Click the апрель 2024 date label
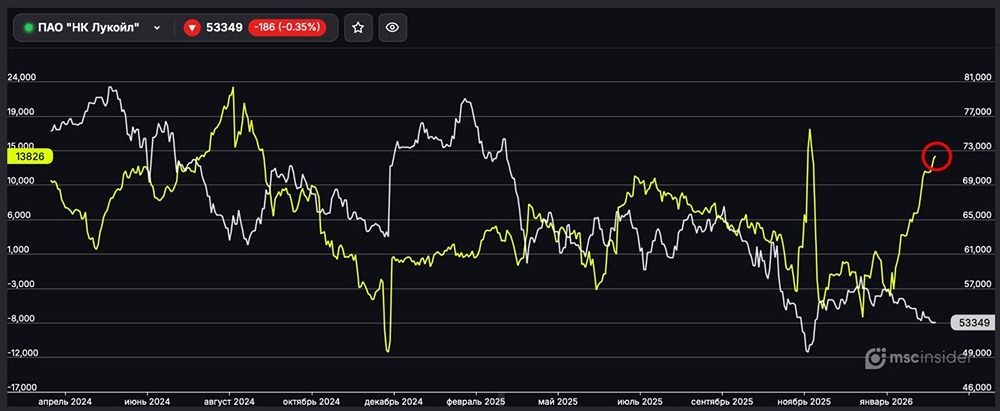The width and height of the screenshot is (1000, 411). (65, 402)
